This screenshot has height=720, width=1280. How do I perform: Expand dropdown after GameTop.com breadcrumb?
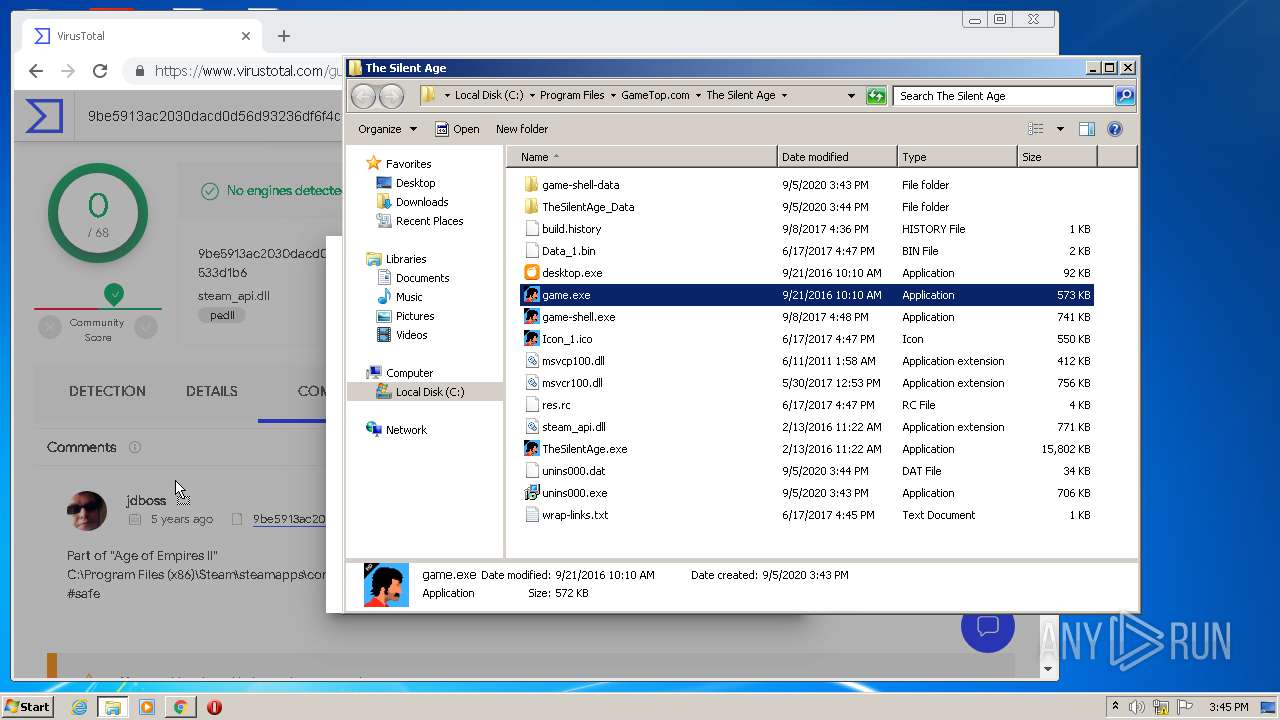(698, 96)
